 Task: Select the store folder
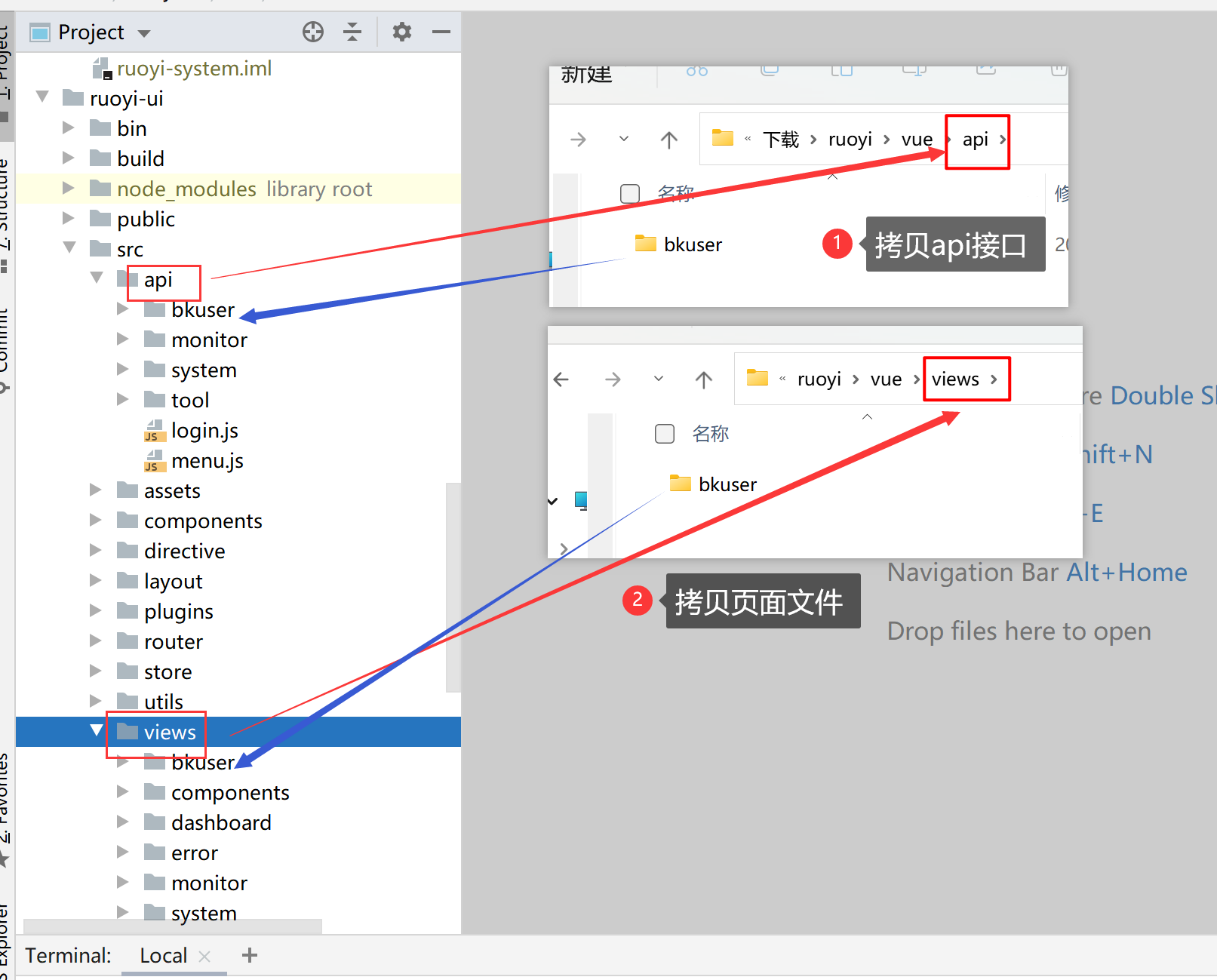click(x=167, y=671)
